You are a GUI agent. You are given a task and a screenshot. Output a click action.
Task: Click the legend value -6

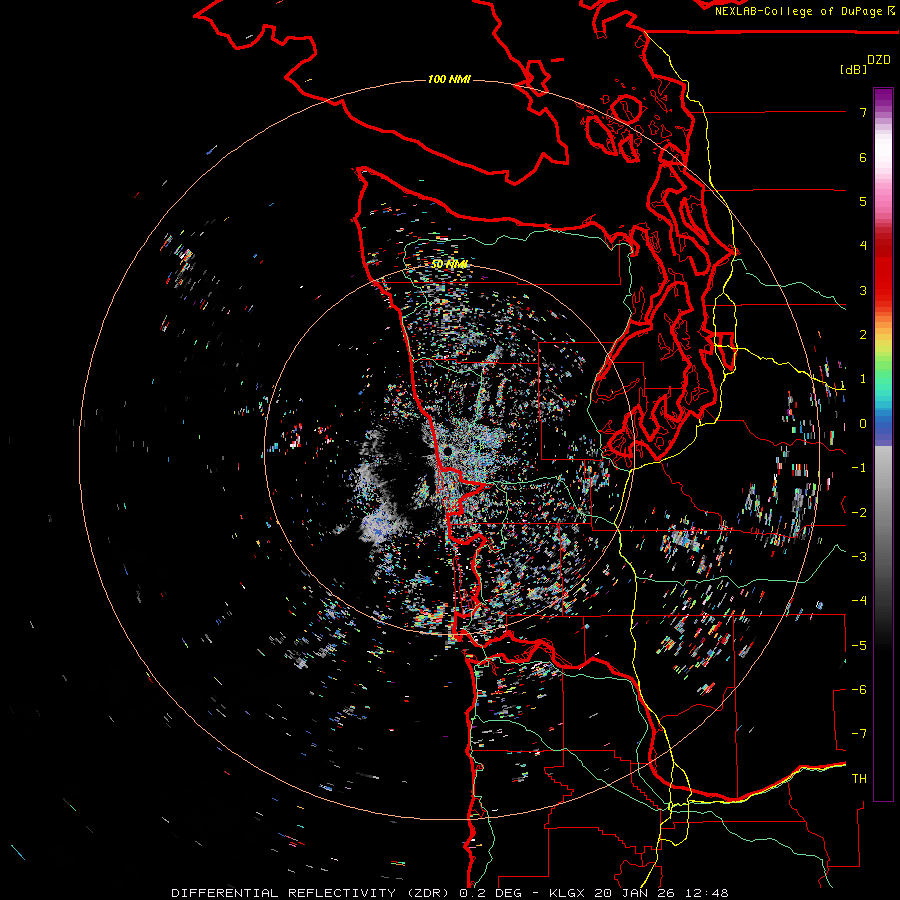pyautogui.click(x=859, y=690)
